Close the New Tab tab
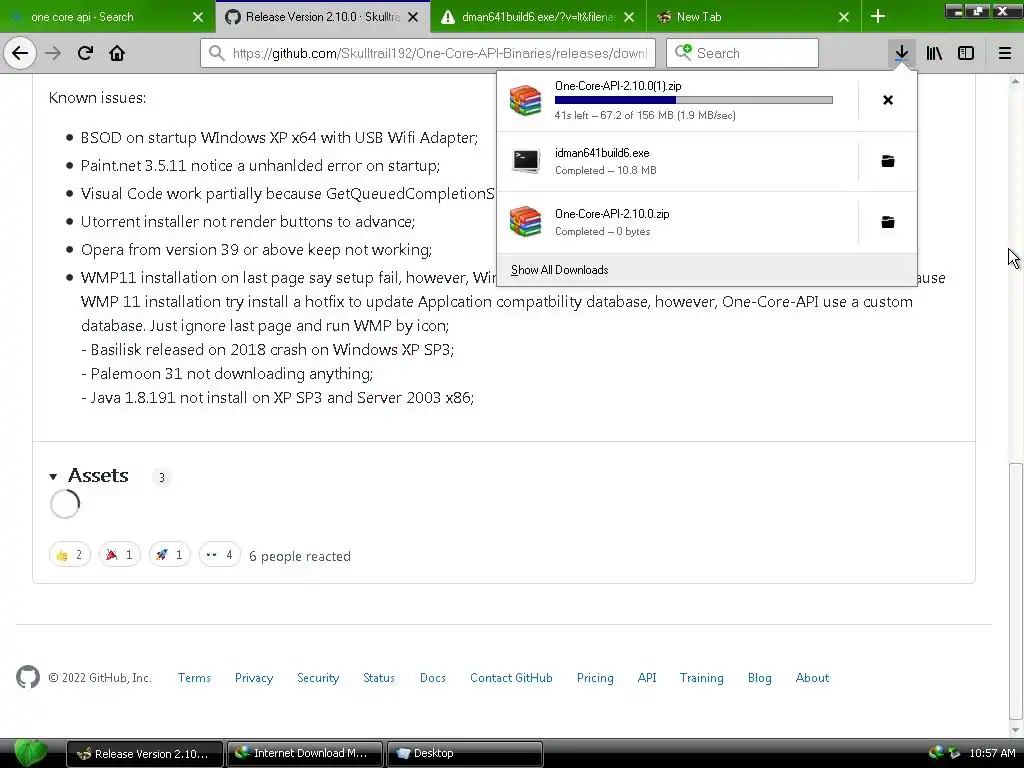Screen dimensions: 1024x768 [844, 17]
